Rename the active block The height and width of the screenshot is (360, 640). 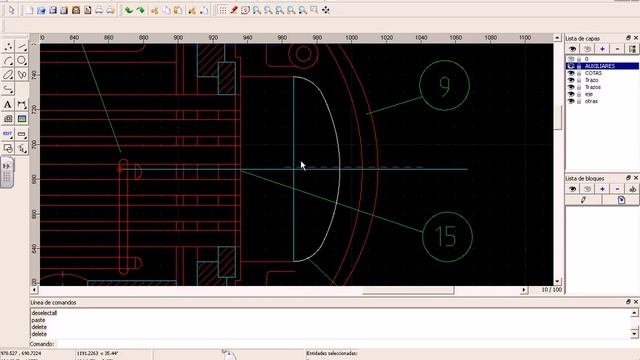[x=632, y=189]
